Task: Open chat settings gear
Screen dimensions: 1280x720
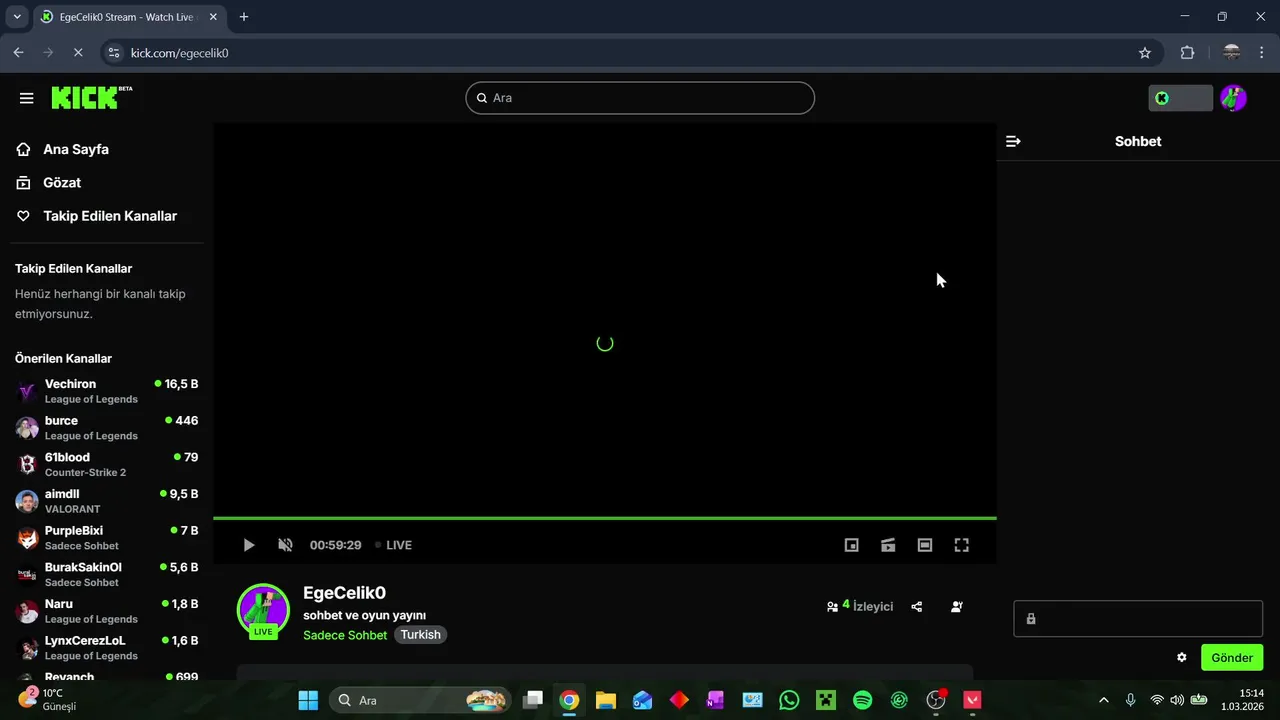Action: [x=1182, y=657]
